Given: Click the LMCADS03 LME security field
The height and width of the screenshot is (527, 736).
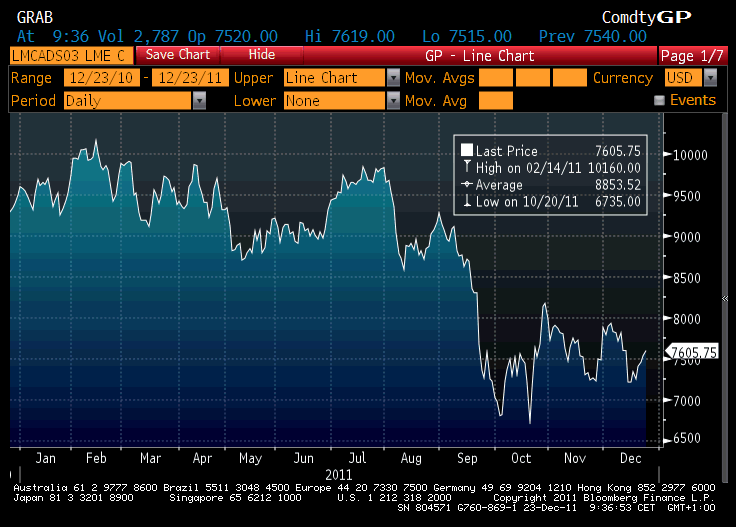Looking at the screenshot, I should 68,55.
